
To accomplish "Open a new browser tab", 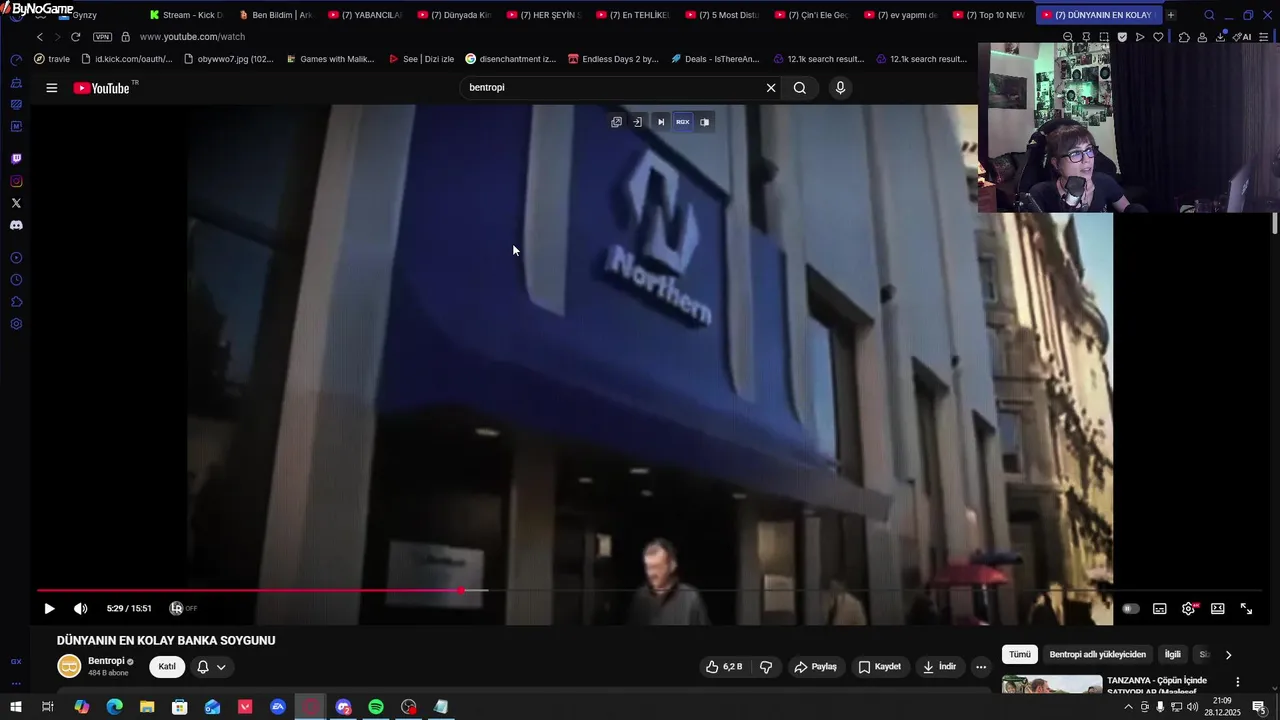I will pyautogui.click(x=1171, y=15).
